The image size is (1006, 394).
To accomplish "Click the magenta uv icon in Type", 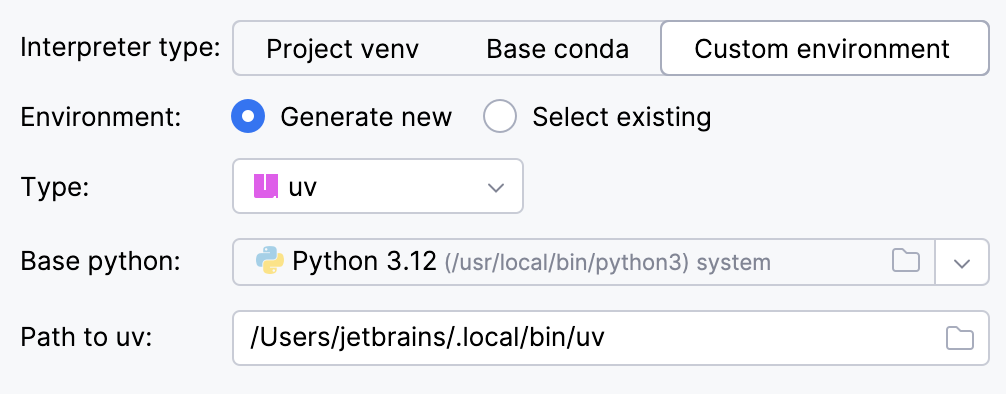I will [x=266, y=187].
